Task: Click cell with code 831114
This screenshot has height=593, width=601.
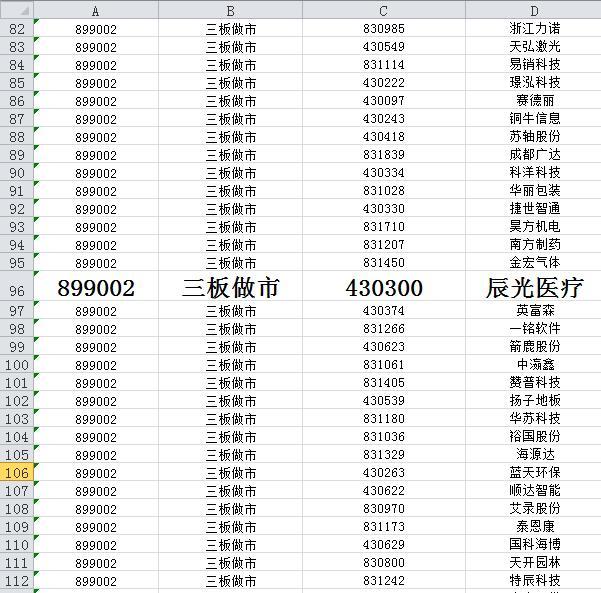Action: [384, 64]
